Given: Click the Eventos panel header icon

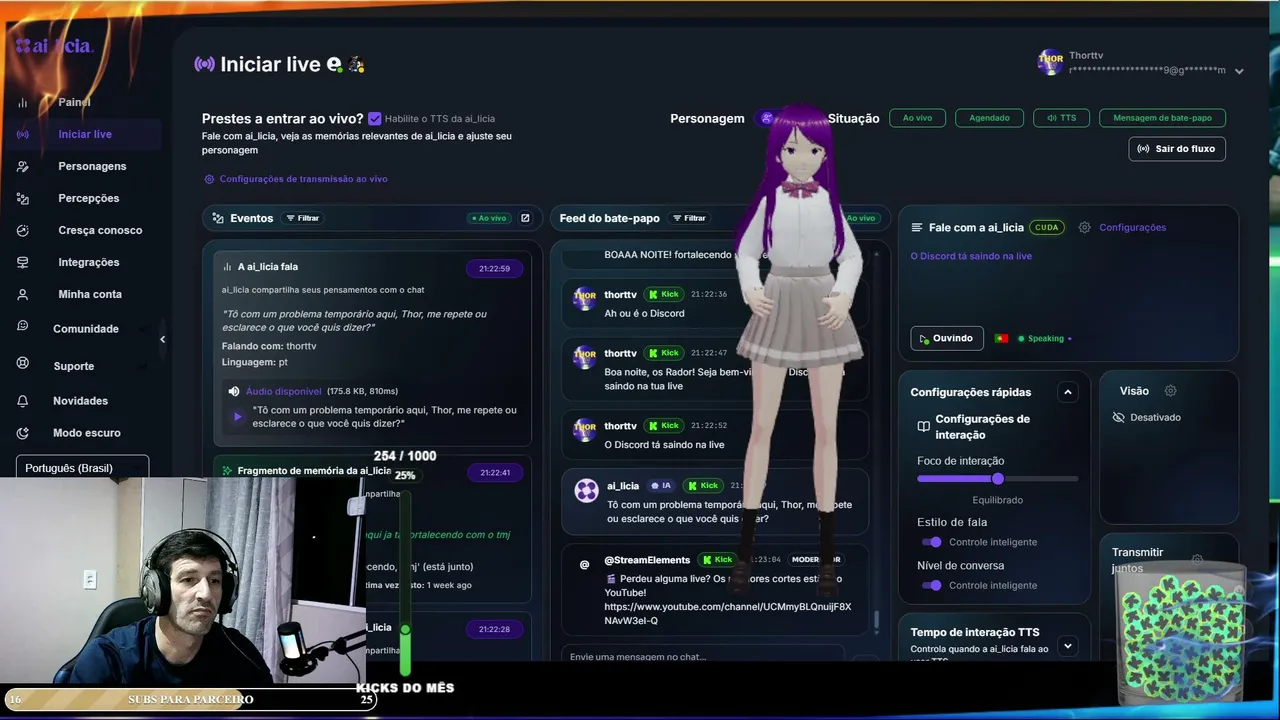Looking at the screenshot, I should 218,218.
